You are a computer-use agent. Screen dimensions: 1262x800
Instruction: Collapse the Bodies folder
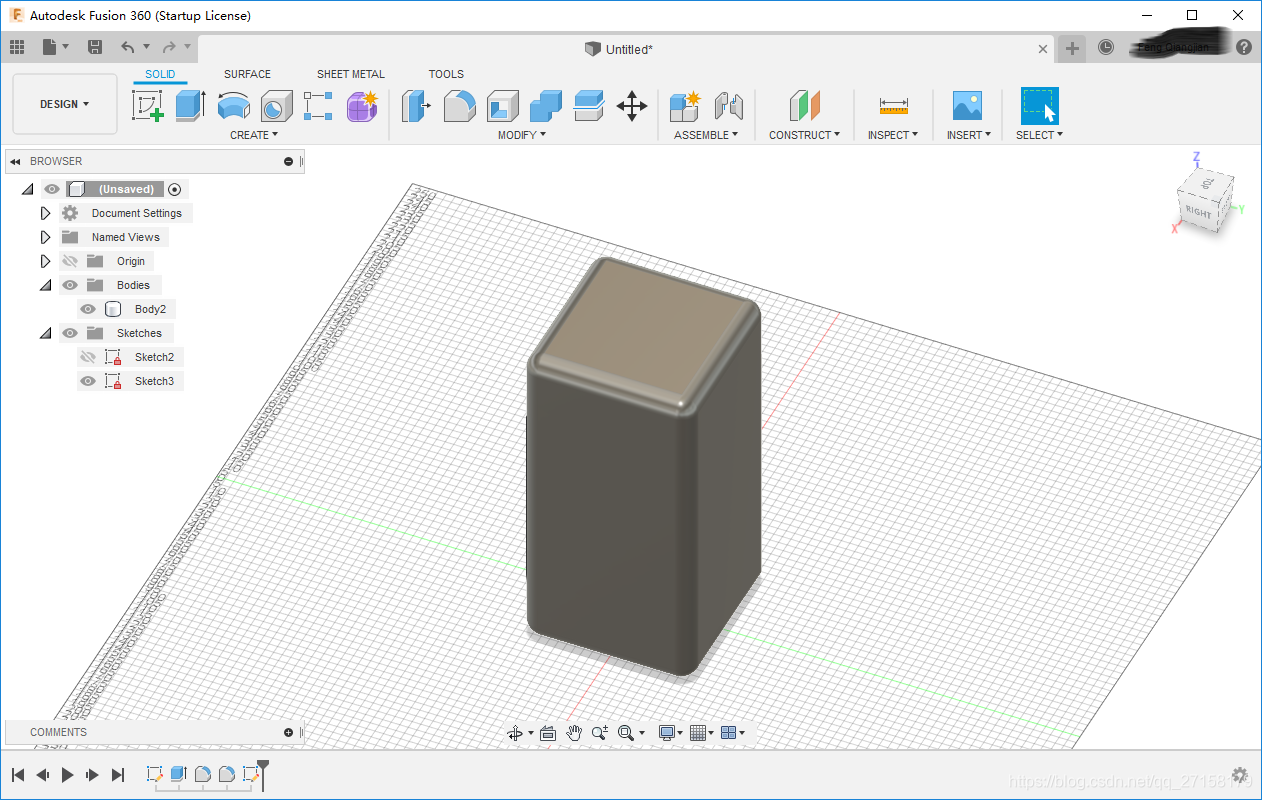click(45, 285)
